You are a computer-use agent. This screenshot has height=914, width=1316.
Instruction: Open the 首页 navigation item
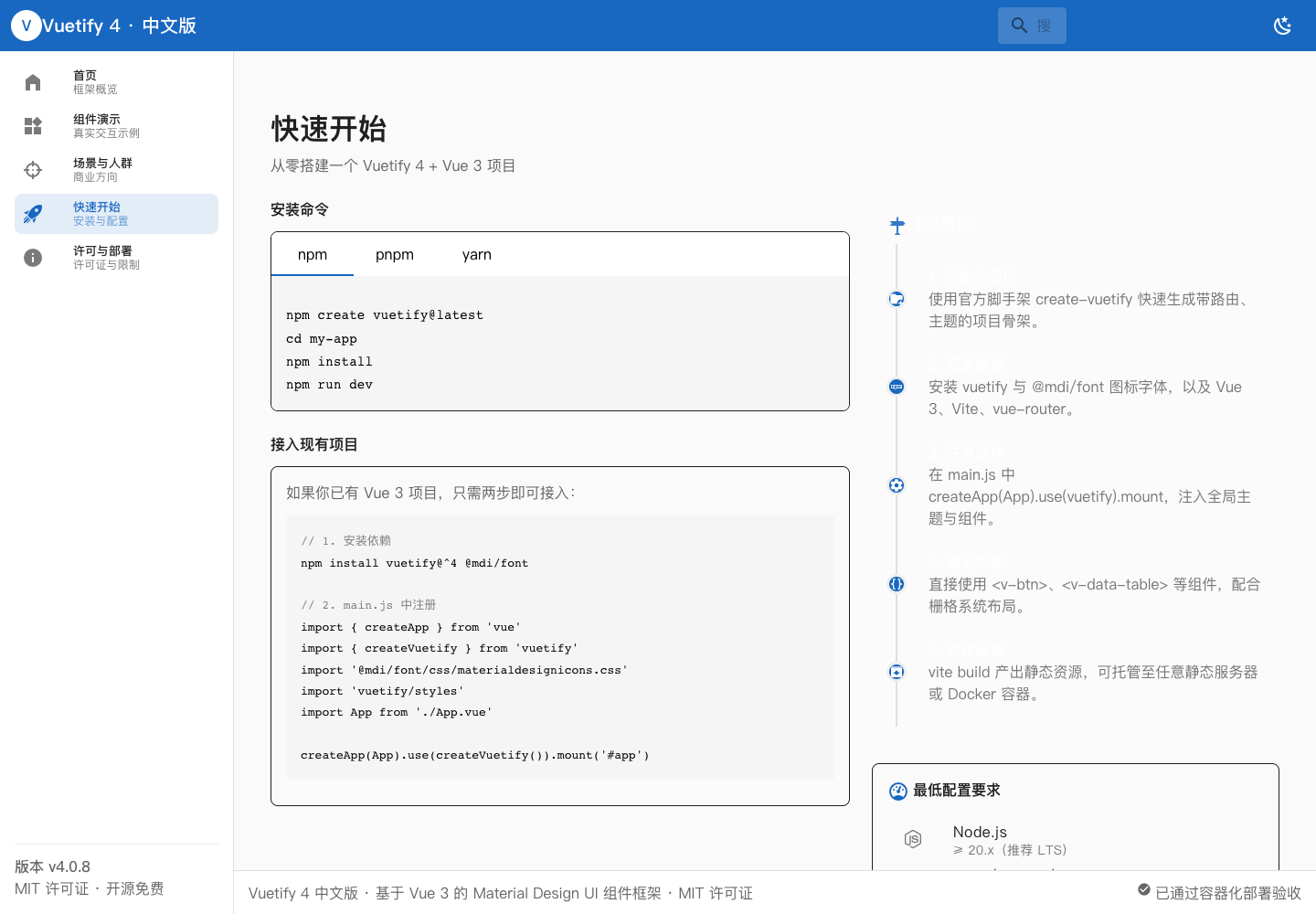click(x=116, y=82)
